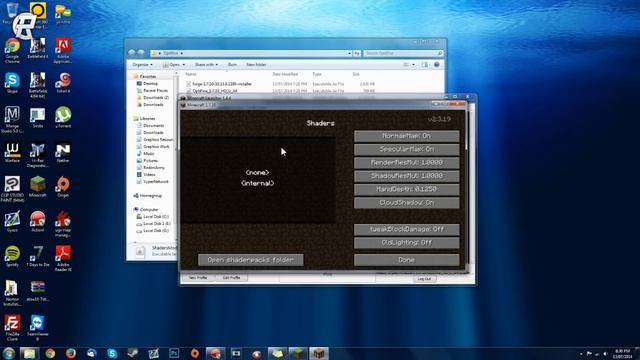Image resolution: width=640 pixels, height=360 pixels.
Task: Click Explorer Back arrow button
Action: [131, 53]
